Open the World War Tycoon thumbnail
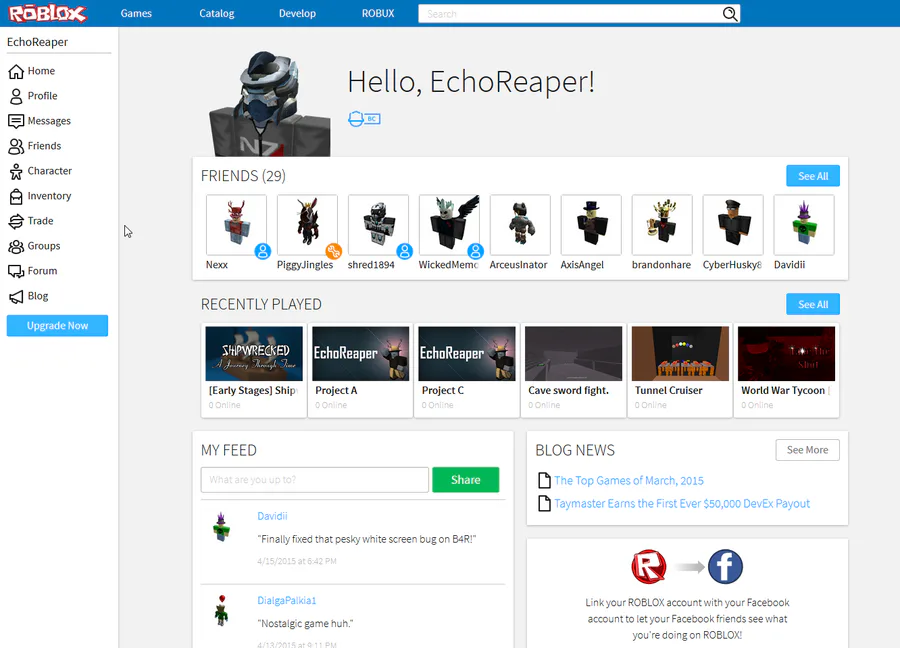900x648 pixels. pos(786,354)
